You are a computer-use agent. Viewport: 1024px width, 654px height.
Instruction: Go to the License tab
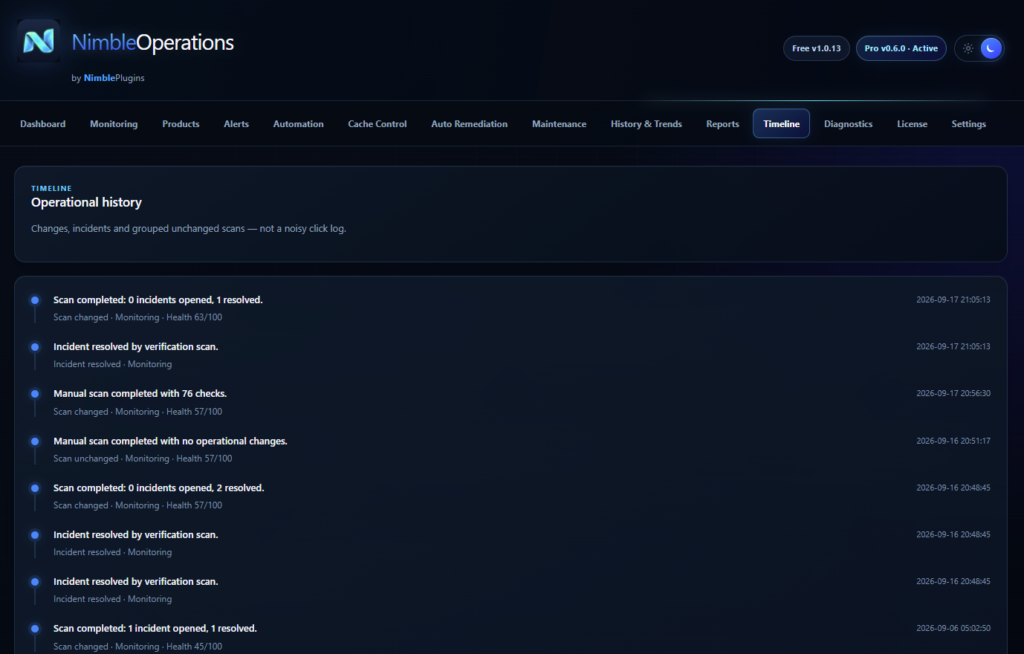(912, 123)
